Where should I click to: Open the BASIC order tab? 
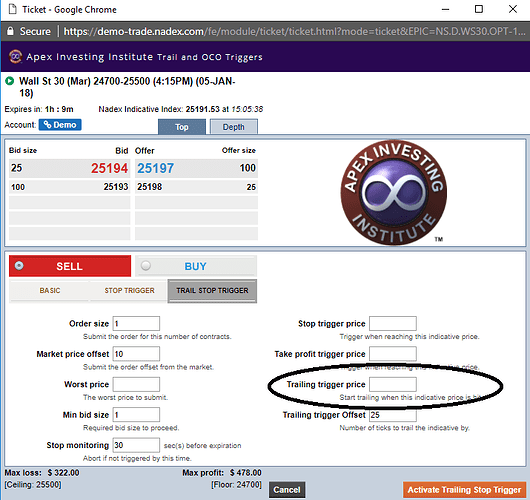(x=50, y=290)
